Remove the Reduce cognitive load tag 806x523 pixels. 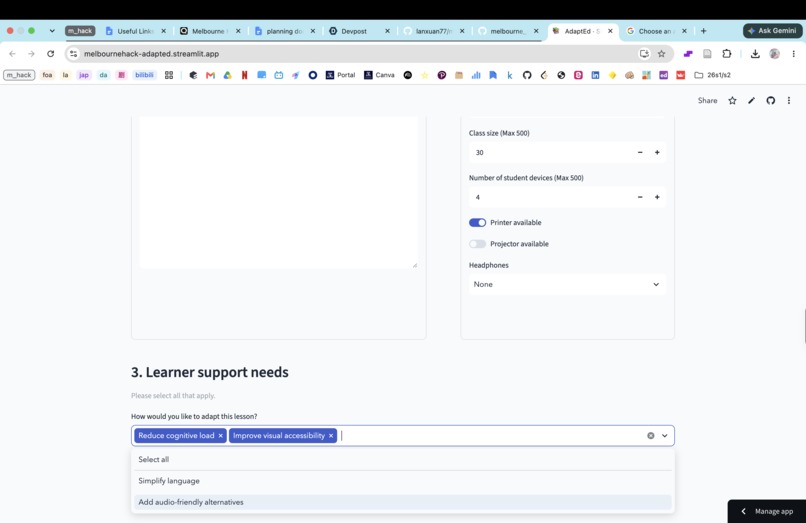[x=221, y=436]
